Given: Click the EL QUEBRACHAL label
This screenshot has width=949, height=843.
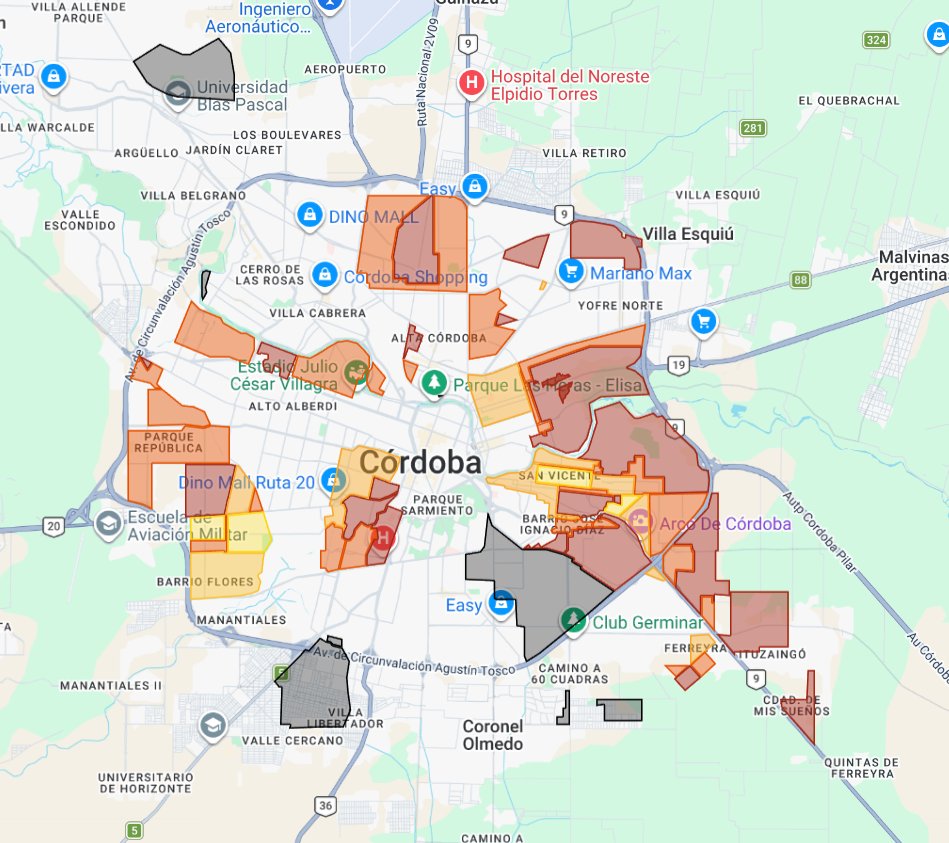Looking at the screenshot, I should (849, 100).
